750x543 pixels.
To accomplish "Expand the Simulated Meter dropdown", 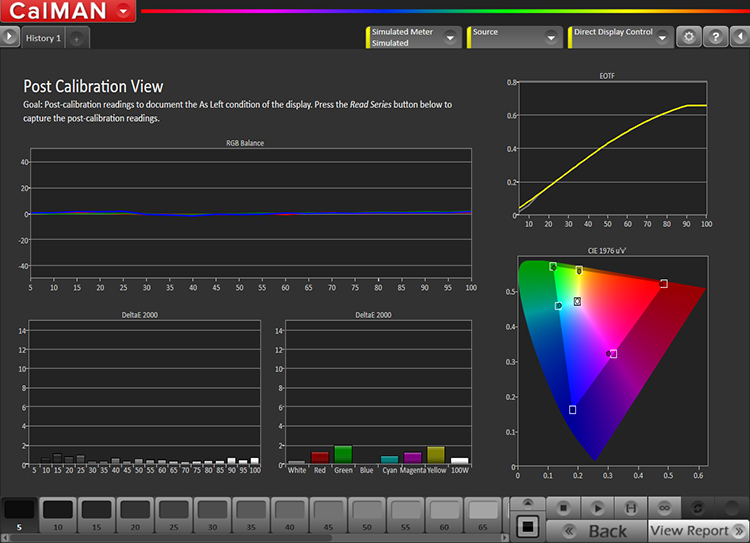I will coord(450,37).
